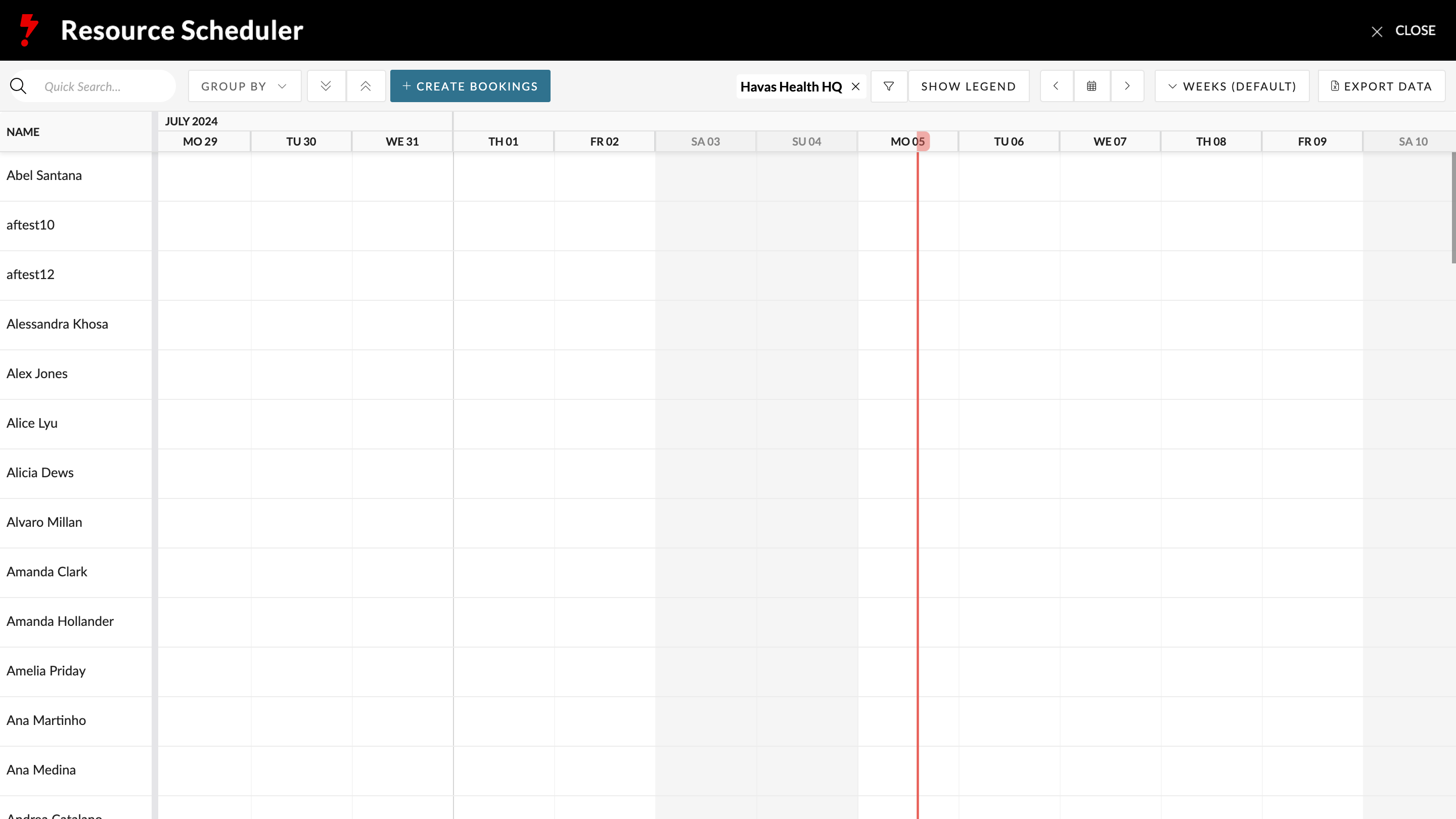Click the FR 09 day header
Viewport: 1456px width, 819px height.
point(1312,142)
